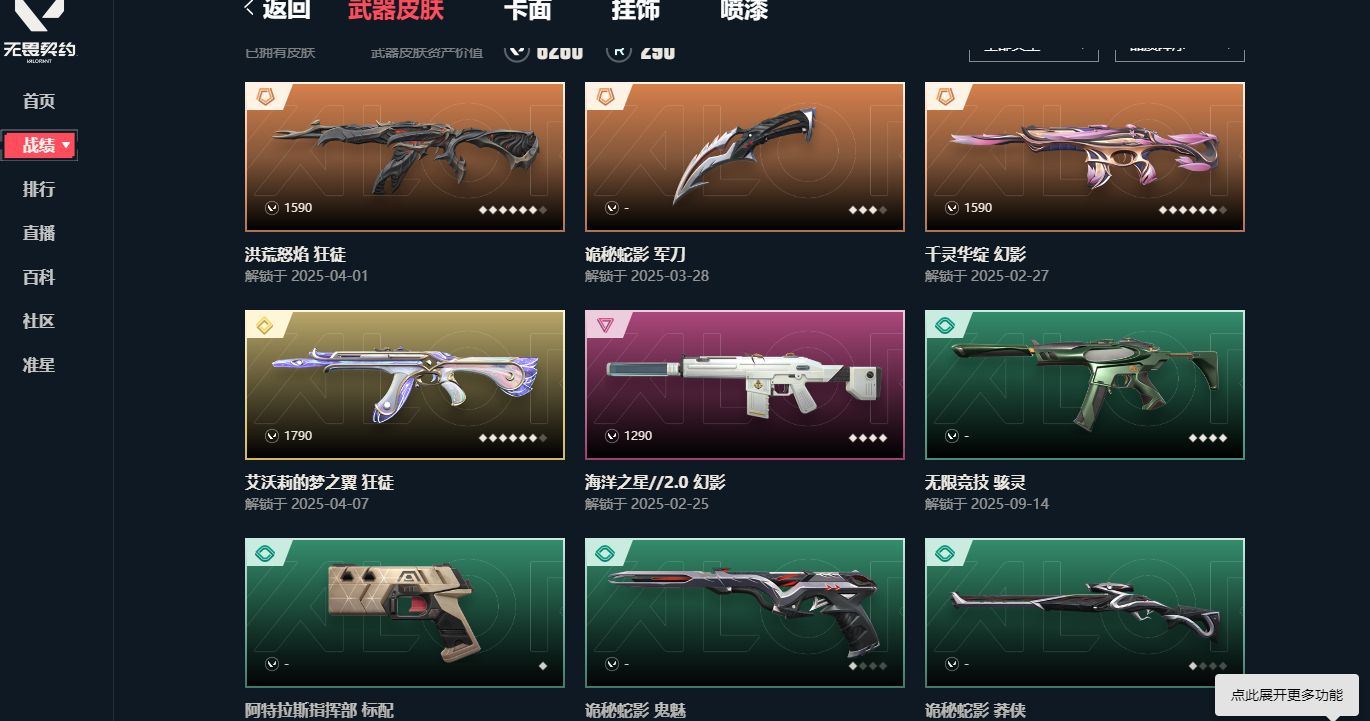Click the orange tier badge on 洪荒怒焰 狂徒 card
The image size is (1370, 721).
point(265,97)
